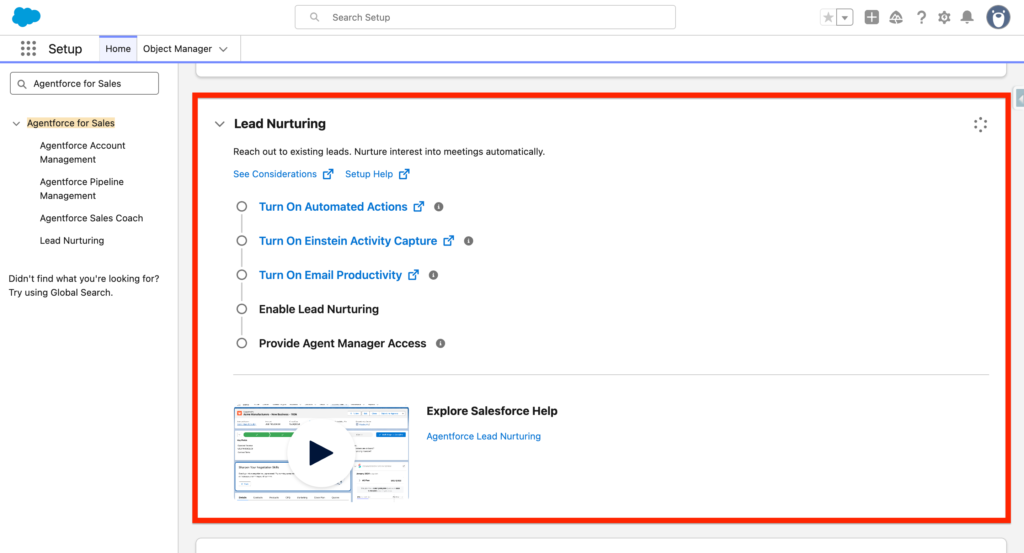Collapse Agentforce for Sales tree node
The width and height of the screenshot is (1024, 553).
pyautogui.click(x=16, y=124)
